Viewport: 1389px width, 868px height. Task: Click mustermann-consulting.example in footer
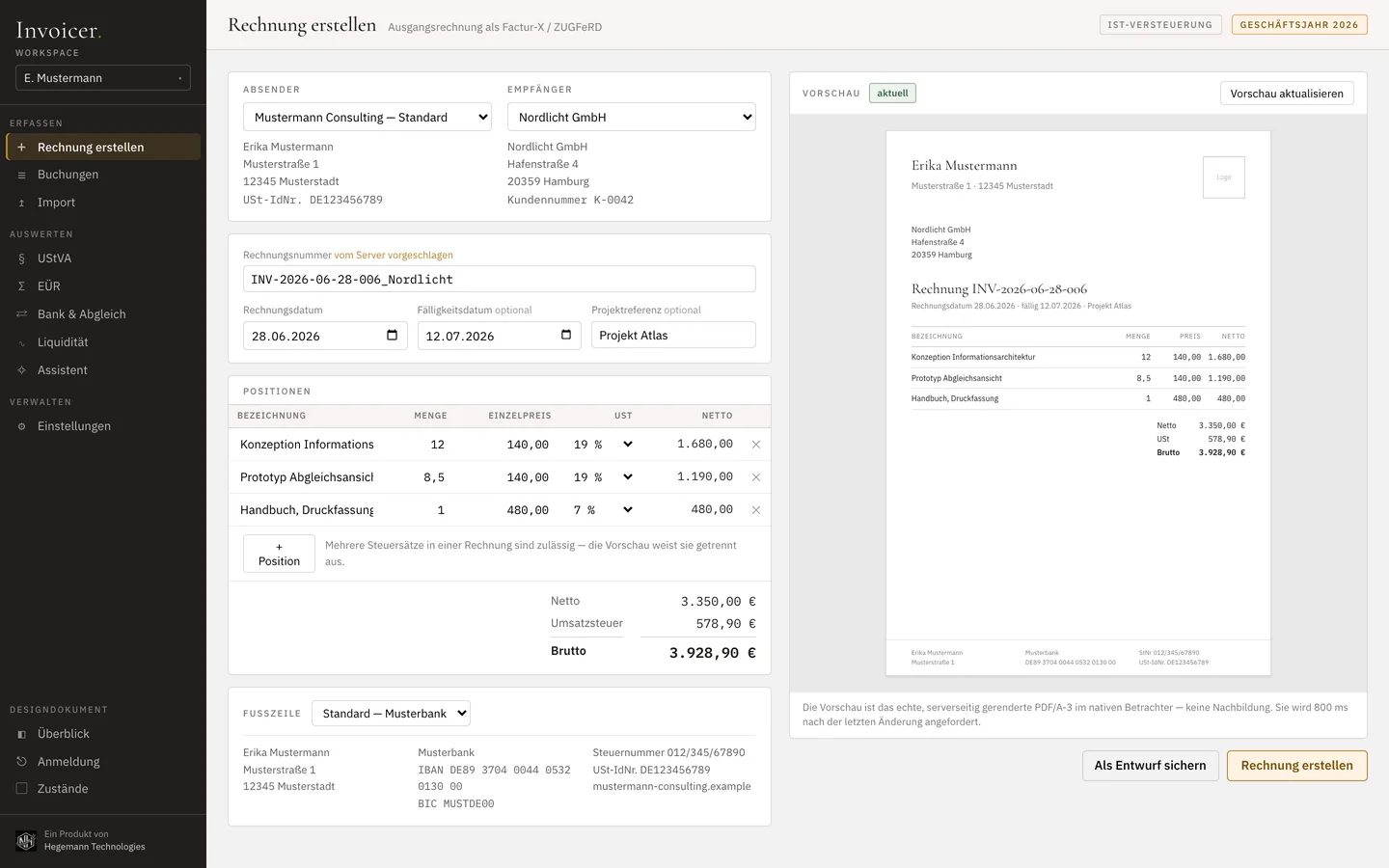671,786
